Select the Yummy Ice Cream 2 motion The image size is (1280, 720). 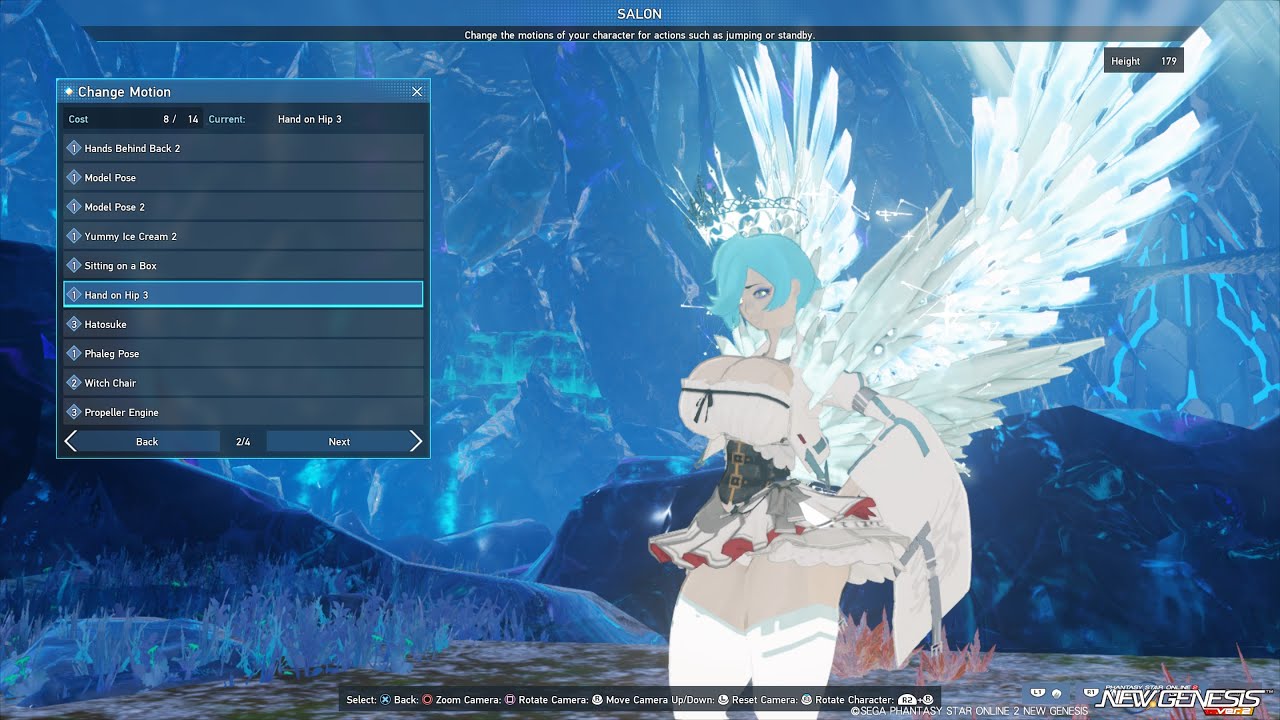243,236
